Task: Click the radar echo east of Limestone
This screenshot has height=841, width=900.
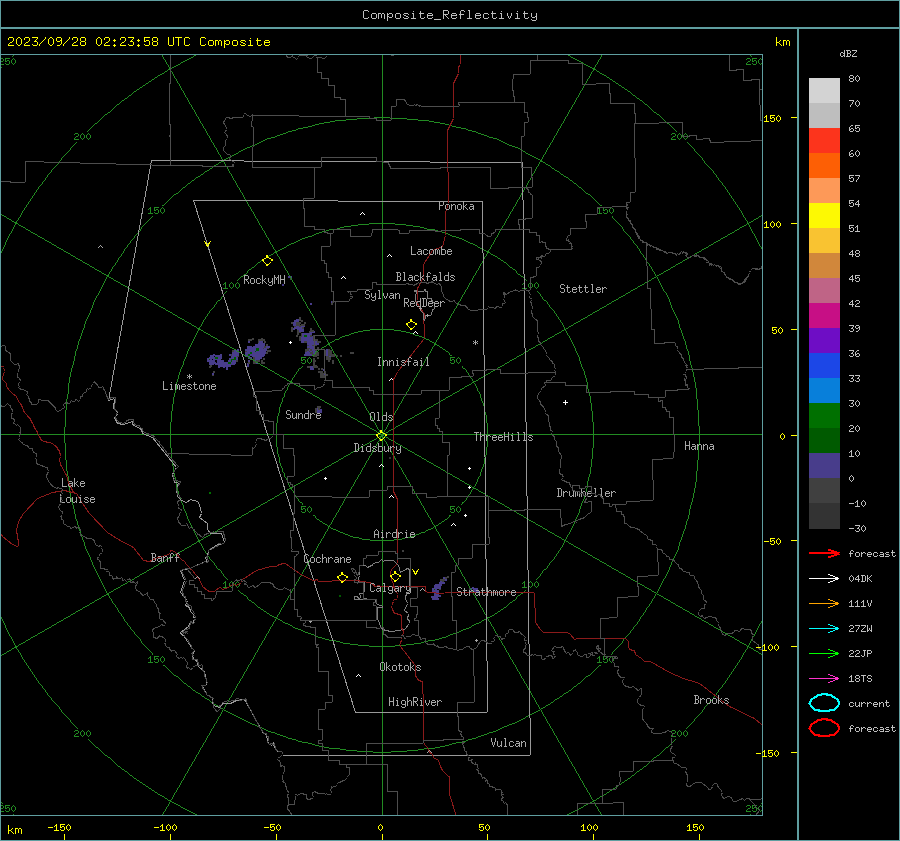Action: click(x=224, y=360)
